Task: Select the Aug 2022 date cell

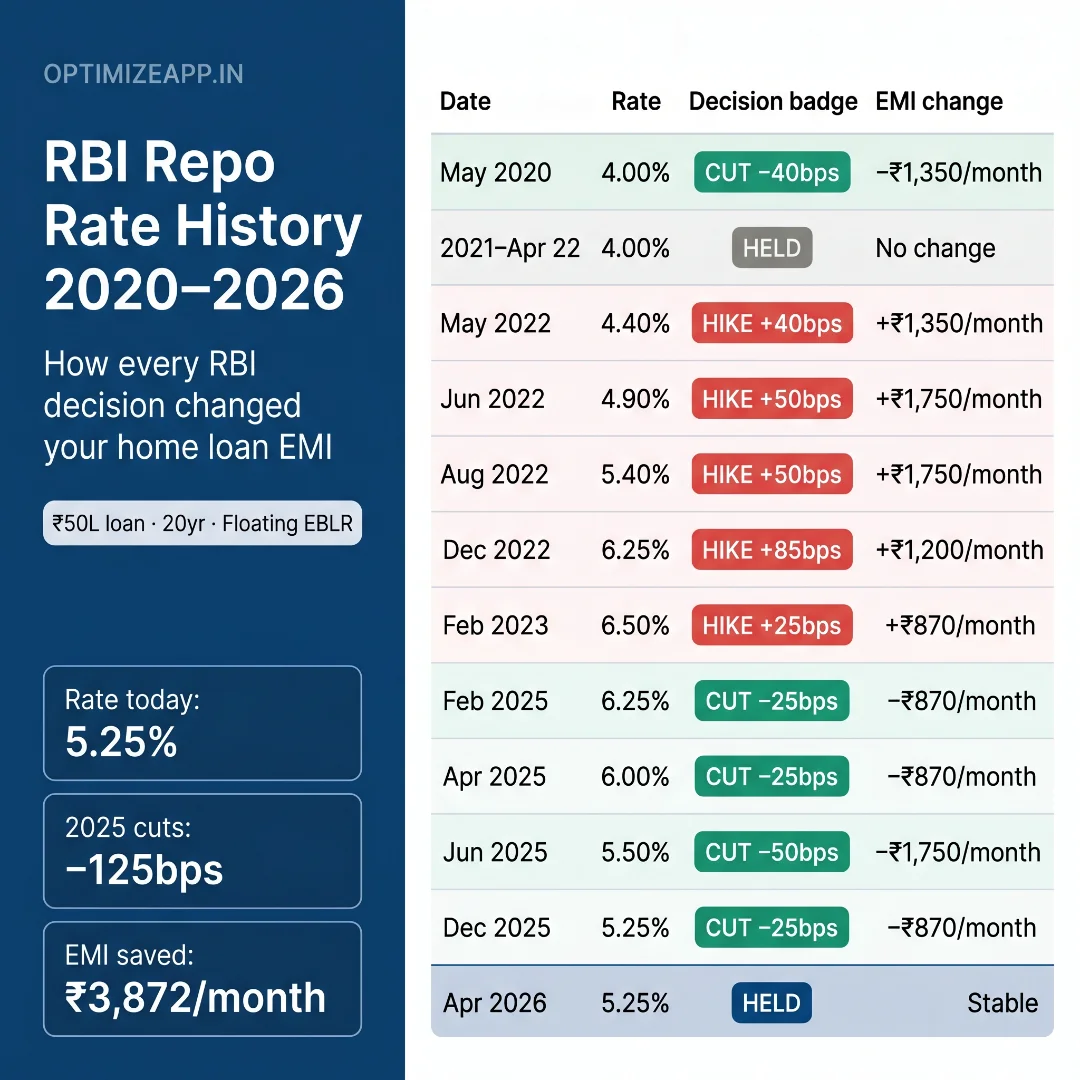Action: pos(494,474)
